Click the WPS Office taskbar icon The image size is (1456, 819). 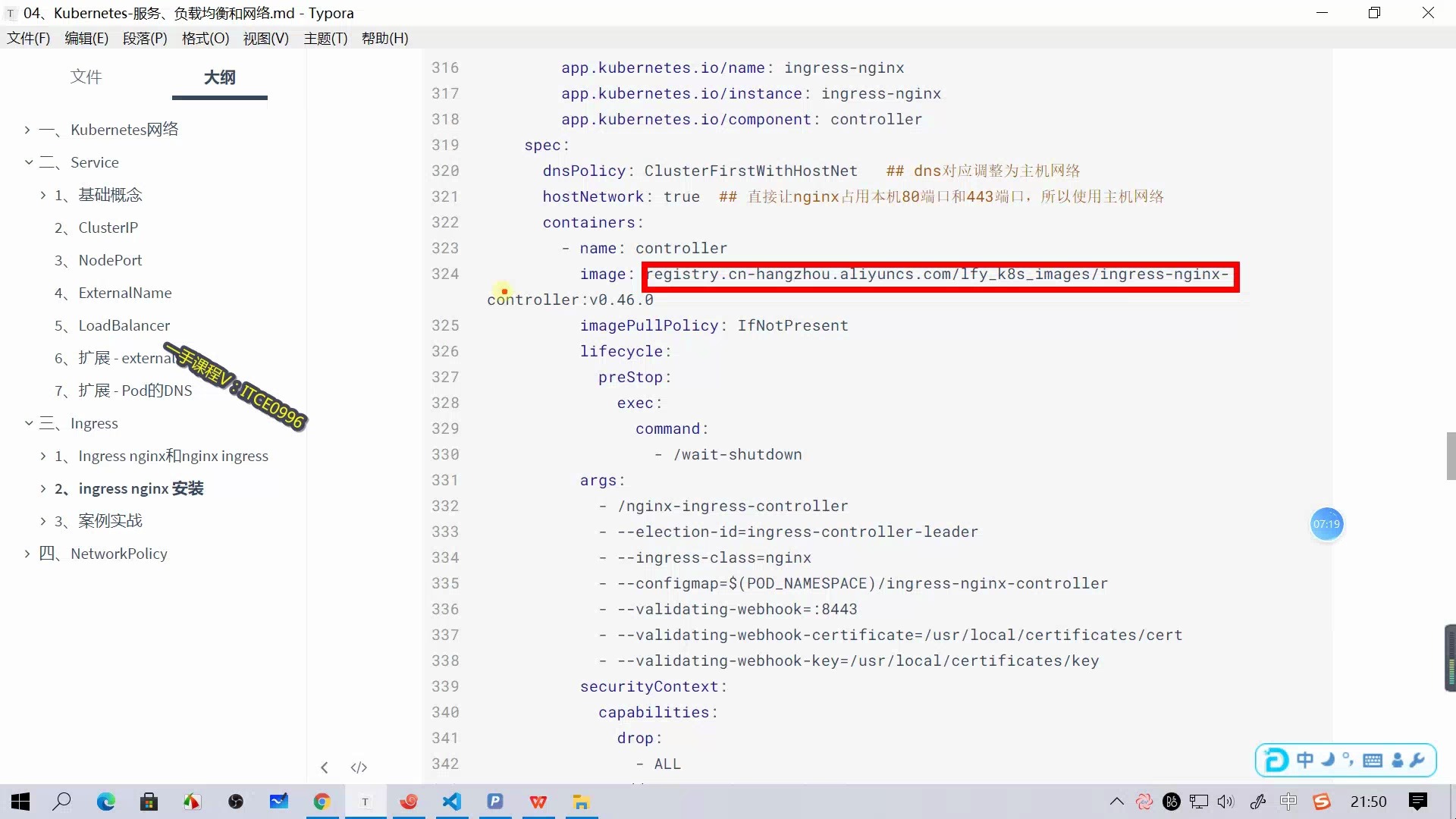pyautogui.click(x=538, y=802)
